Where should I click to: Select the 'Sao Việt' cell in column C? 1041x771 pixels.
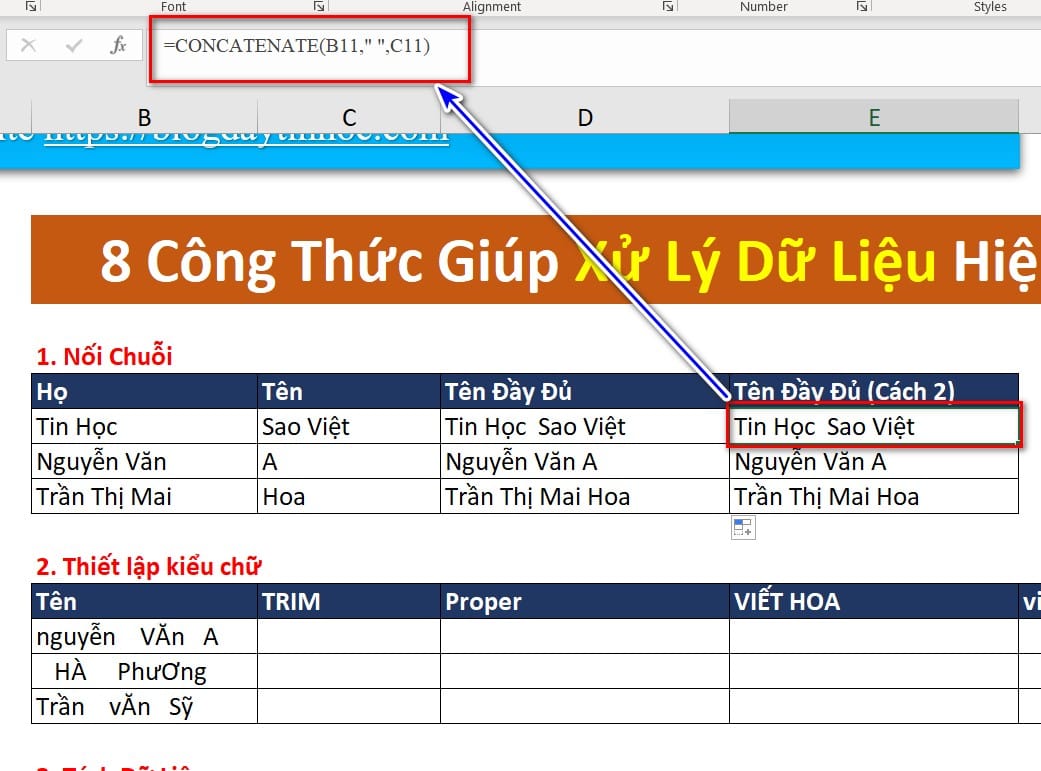349,426
